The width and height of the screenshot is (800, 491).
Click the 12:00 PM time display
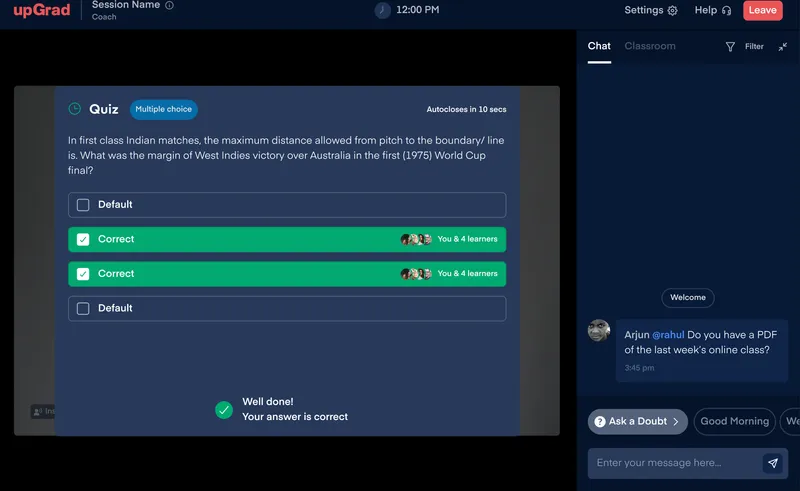click(417, 10)
